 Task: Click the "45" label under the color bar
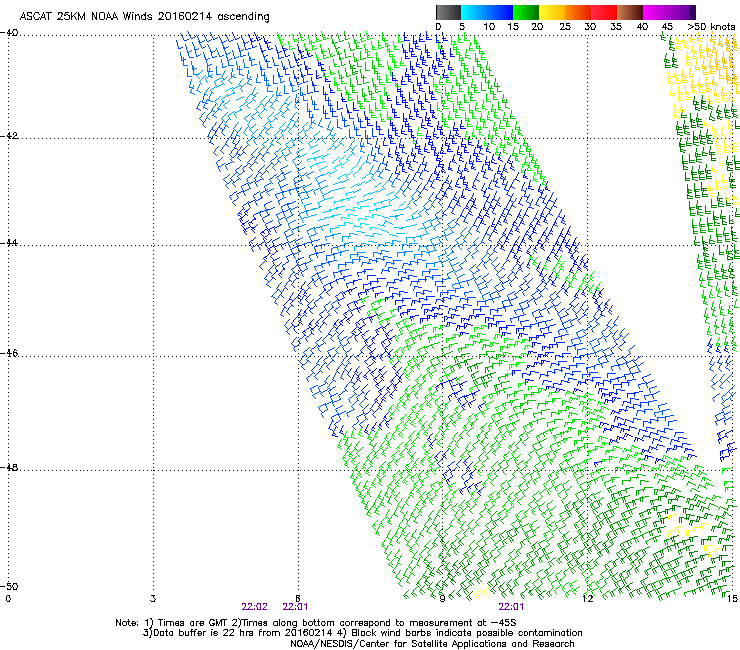[667, 27]
